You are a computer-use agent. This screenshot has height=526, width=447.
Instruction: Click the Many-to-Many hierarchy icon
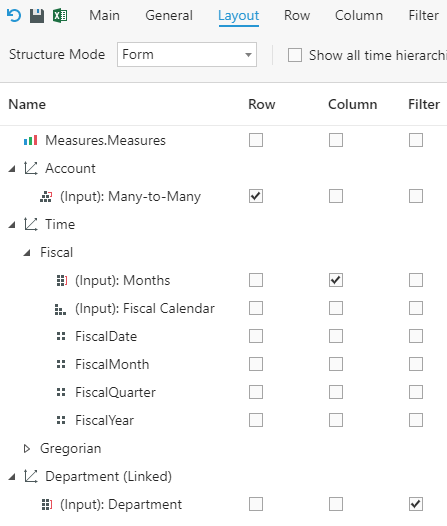pos(46,197)
